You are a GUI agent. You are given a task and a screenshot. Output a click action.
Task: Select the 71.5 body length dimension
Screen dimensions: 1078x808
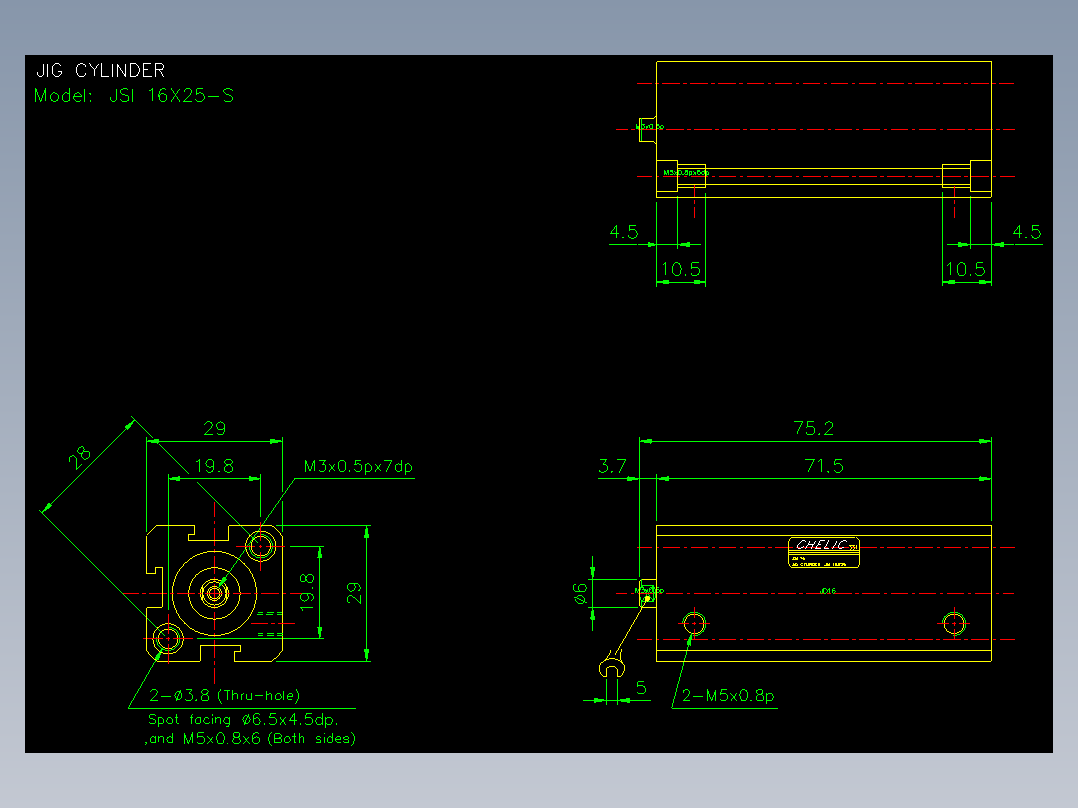(824, 466)
